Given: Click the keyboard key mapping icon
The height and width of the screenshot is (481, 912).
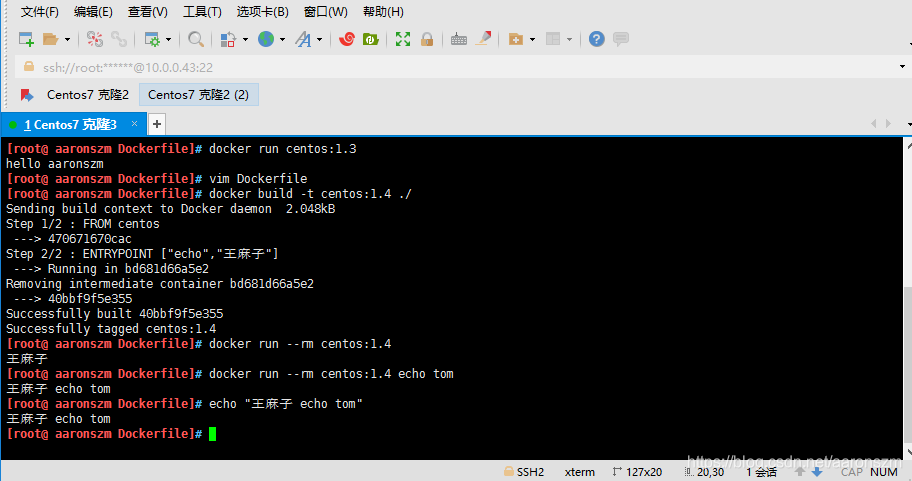Looking at the screenshot, I should [458, 40].
